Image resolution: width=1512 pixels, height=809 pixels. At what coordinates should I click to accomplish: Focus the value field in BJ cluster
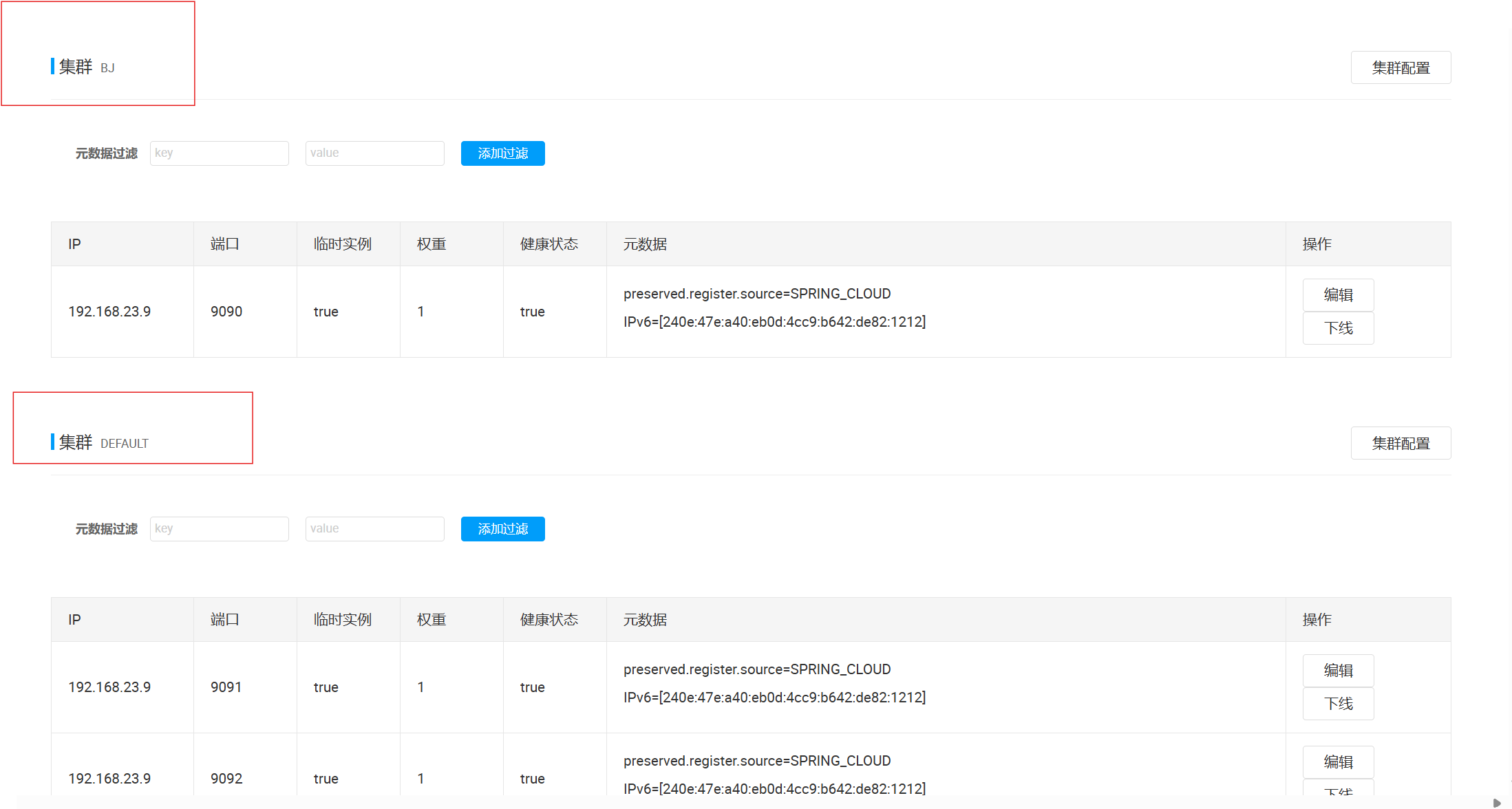(374, 153)
